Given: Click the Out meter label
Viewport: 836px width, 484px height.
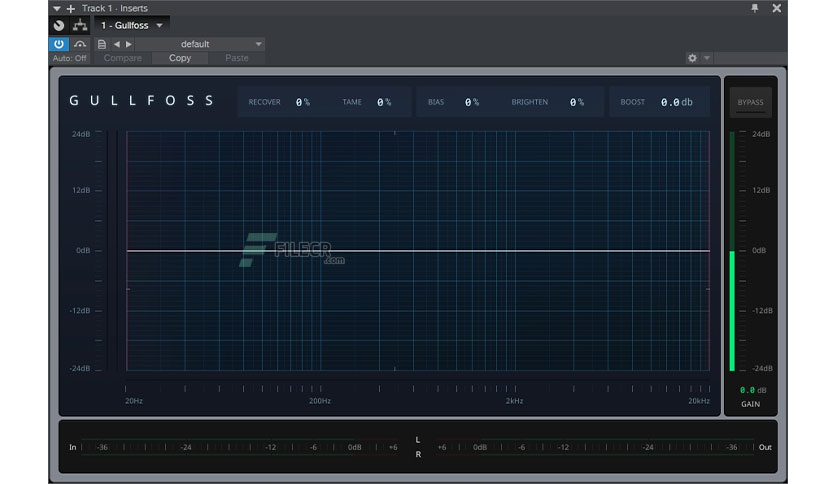Looking at the screenshot, I should (765, 447).
